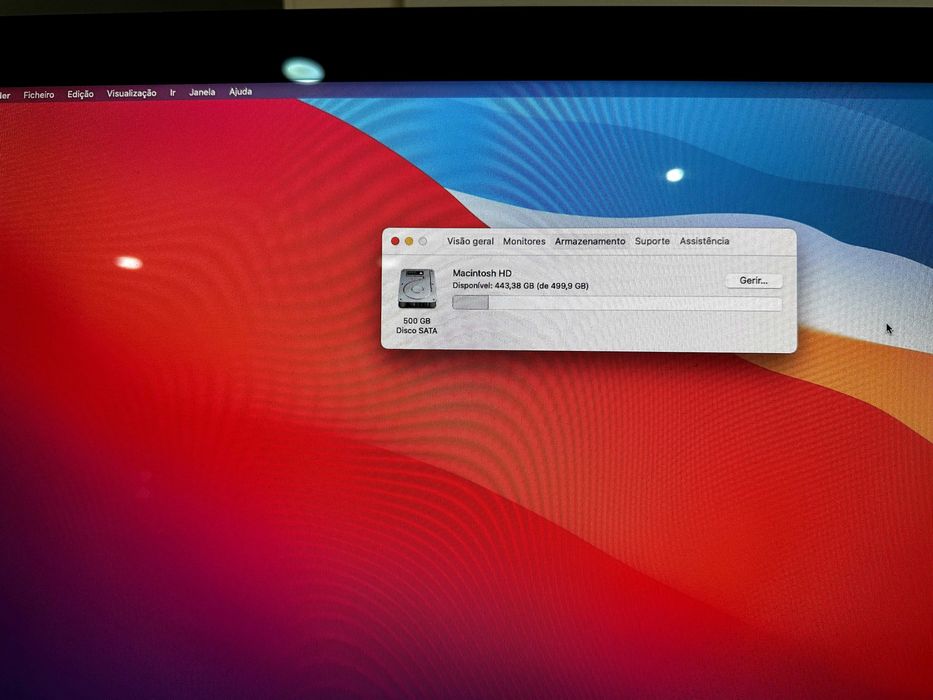This screenshot has height=700, width=933.
Task: Switch to the Visão geral tab
Action: 470,241
